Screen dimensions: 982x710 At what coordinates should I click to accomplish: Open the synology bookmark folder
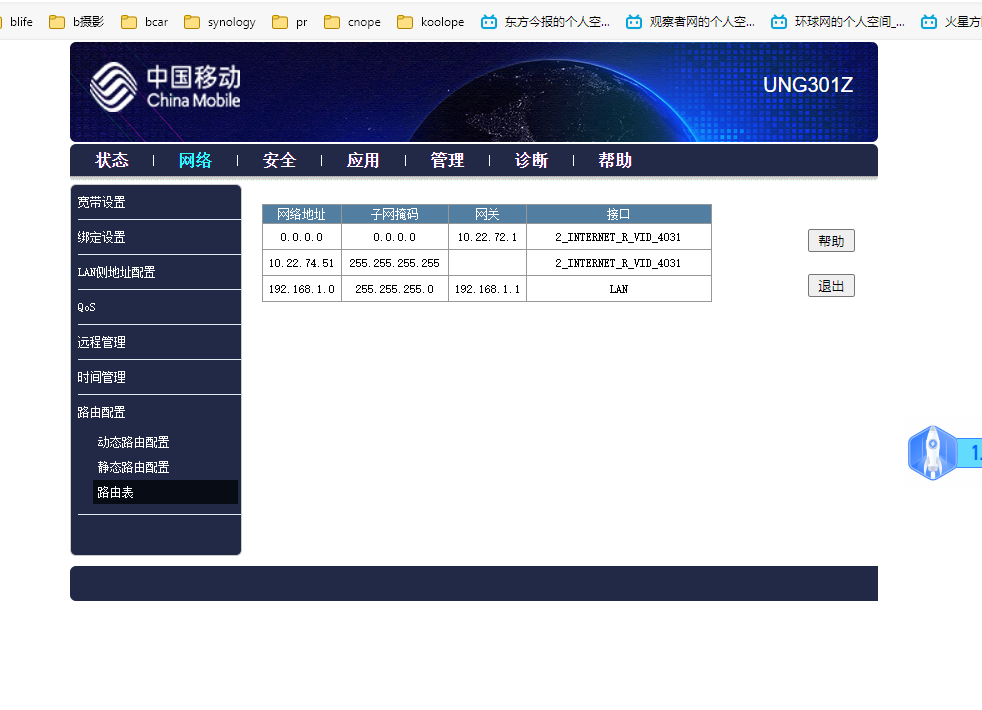click(220, 22)
